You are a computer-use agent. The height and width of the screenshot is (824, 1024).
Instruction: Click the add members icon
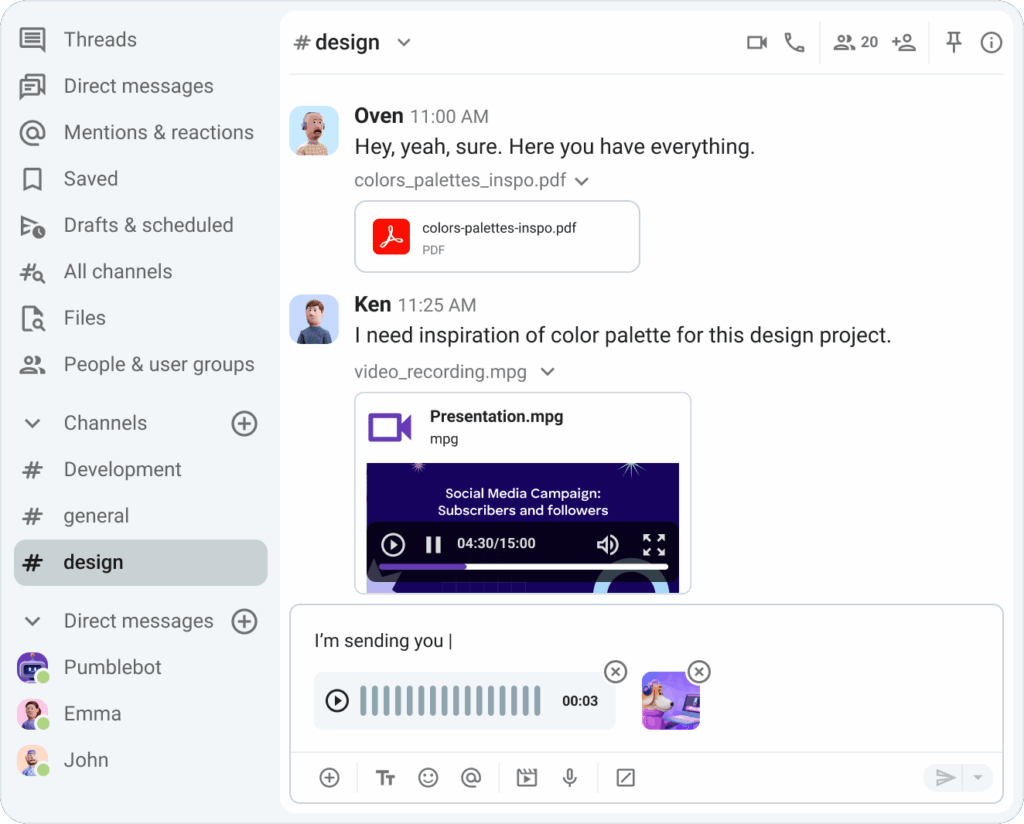(x=904, y=43)
